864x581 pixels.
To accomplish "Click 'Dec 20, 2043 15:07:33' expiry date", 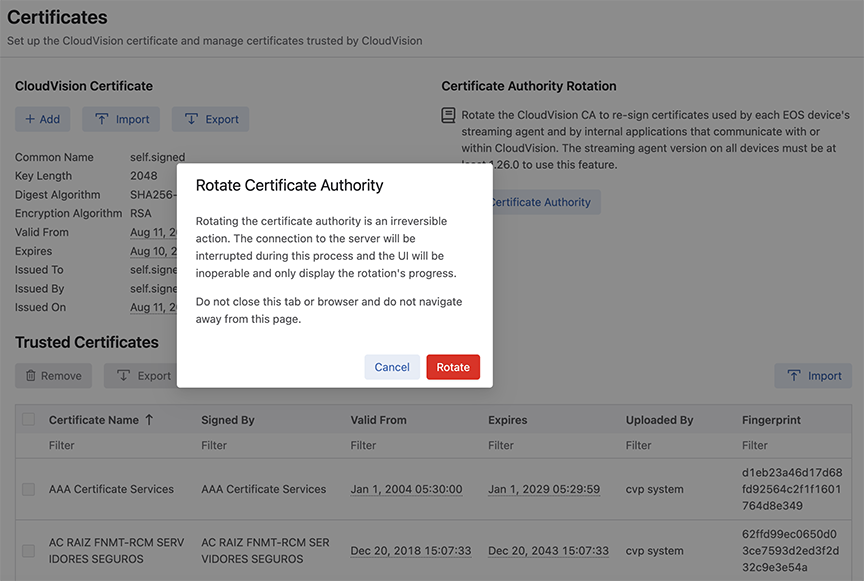I will click(x=548, y=551).
